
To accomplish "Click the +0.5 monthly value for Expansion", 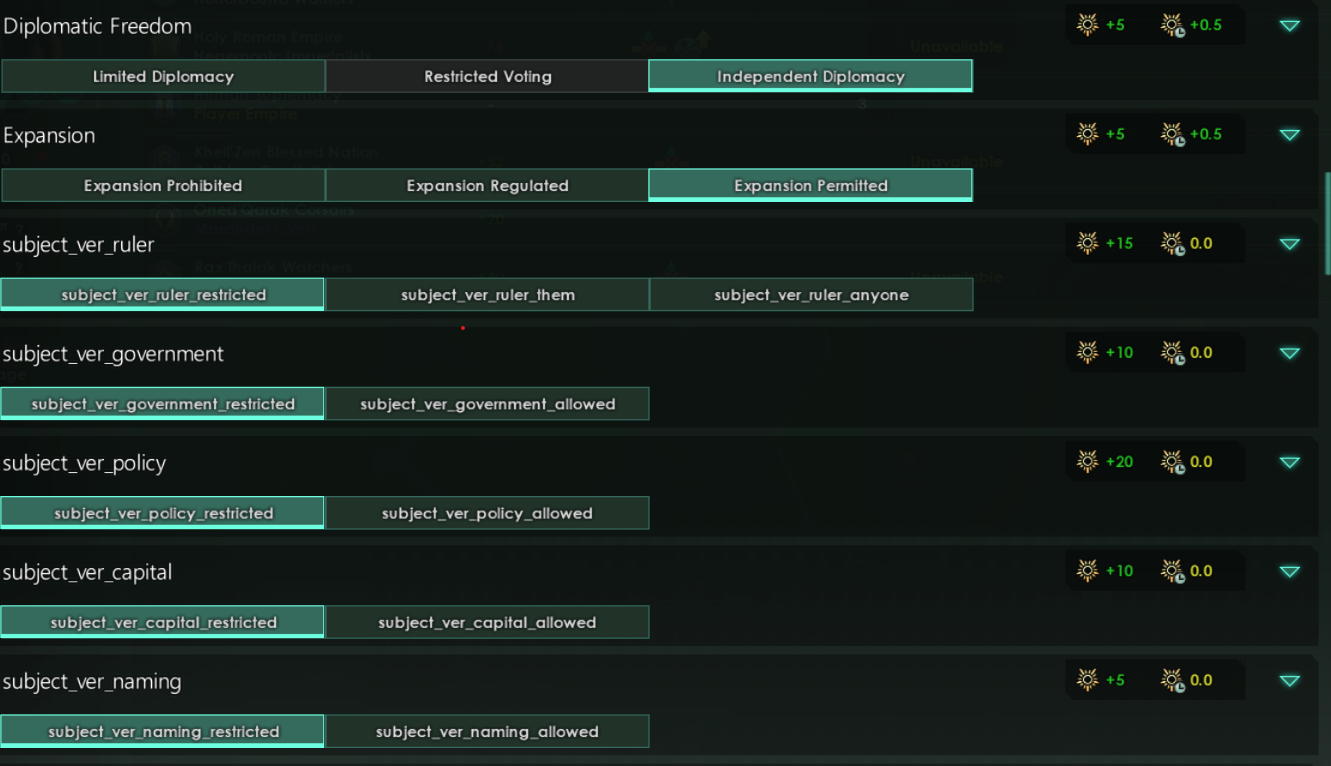I will 1205,134.
